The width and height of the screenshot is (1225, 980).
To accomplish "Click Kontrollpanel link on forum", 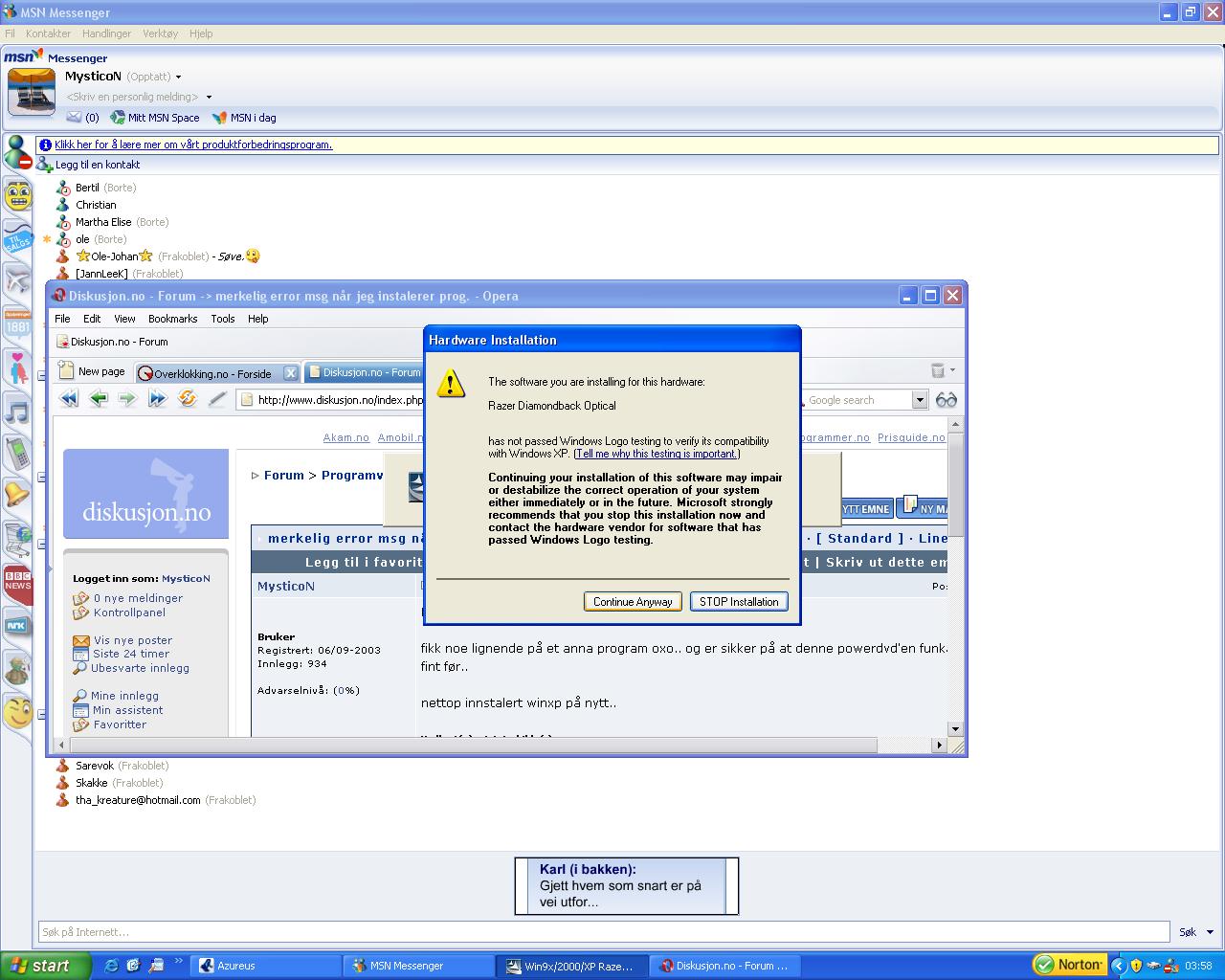I will [129, 612].
